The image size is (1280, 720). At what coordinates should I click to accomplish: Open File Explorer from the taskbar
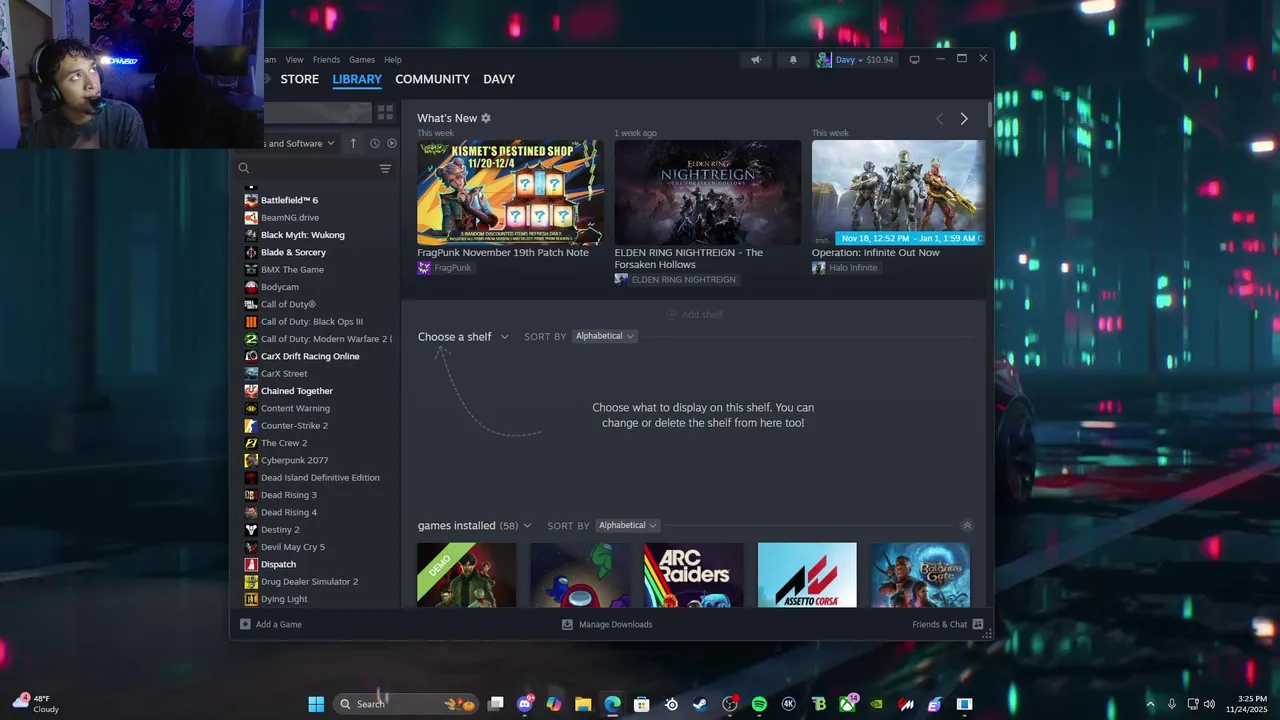pyautogui.click(x=583, y=704)
